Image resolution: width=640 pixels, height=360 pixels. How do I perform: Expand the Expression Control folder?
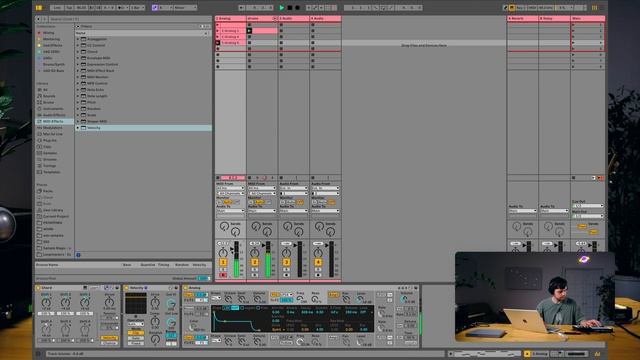pyautogui.click(x=78, y=64)
